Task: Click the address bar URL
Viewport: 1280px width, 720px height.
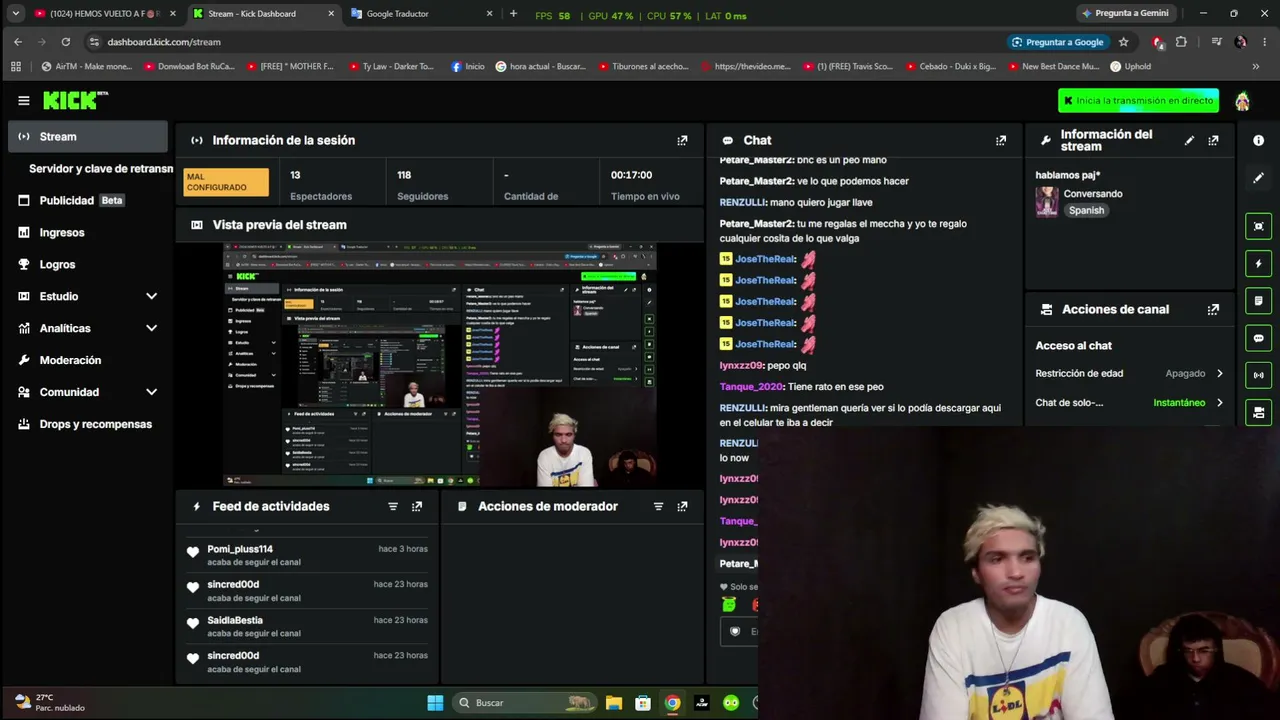Action: (x=164, y=42)
